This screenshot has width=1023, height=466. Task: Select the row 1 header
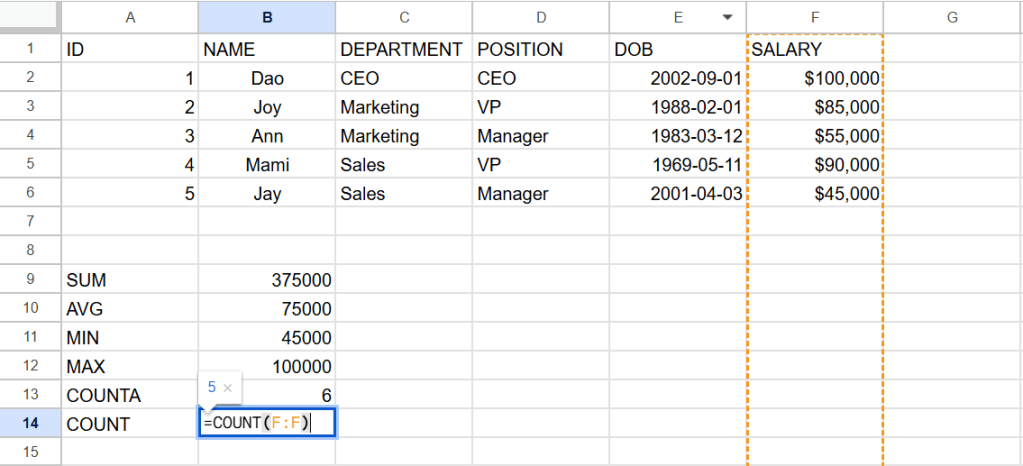(30, 49)
